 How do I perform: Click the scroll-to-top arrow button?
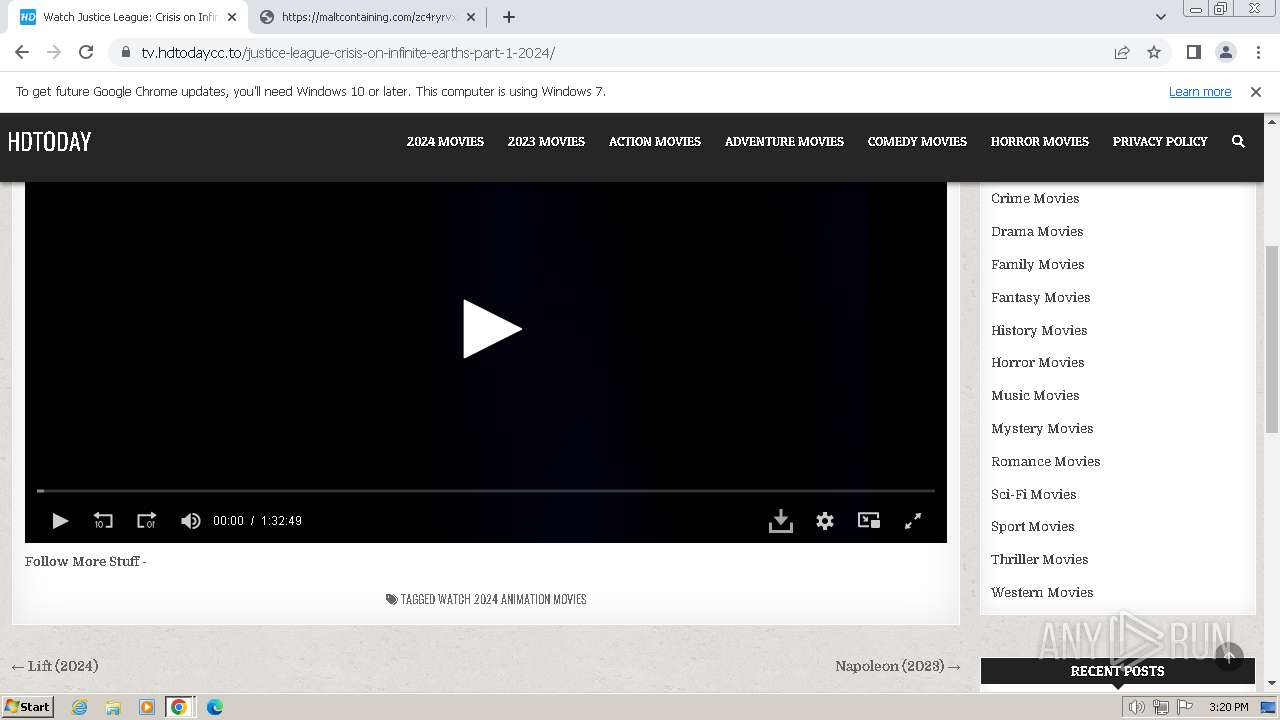[1229, 656]
